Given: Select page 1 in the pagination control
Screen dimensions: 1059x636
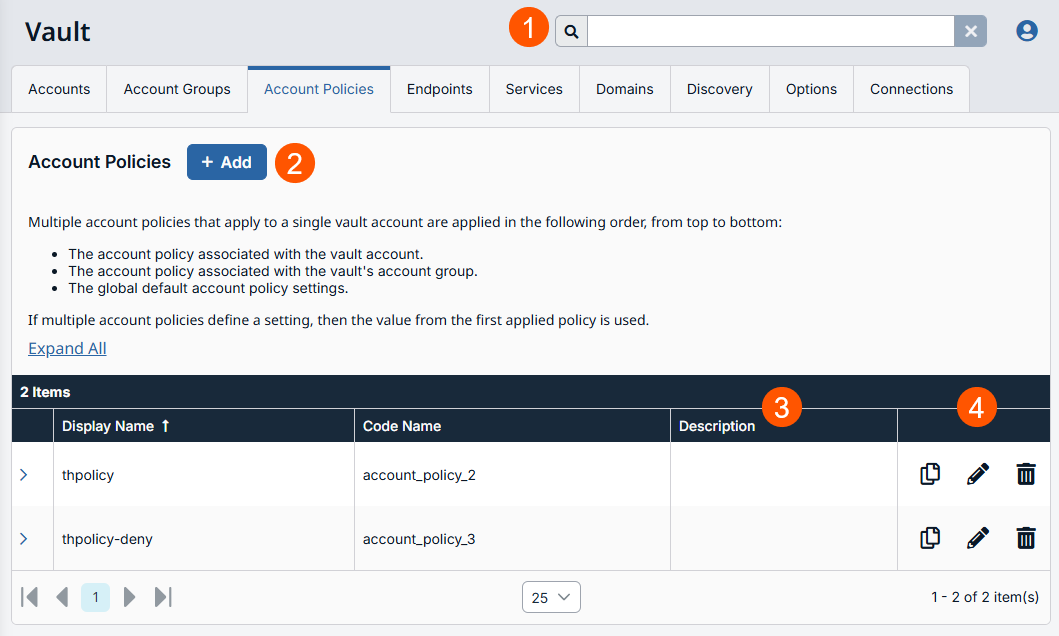Looking at the screenshot, I should 95,597.
